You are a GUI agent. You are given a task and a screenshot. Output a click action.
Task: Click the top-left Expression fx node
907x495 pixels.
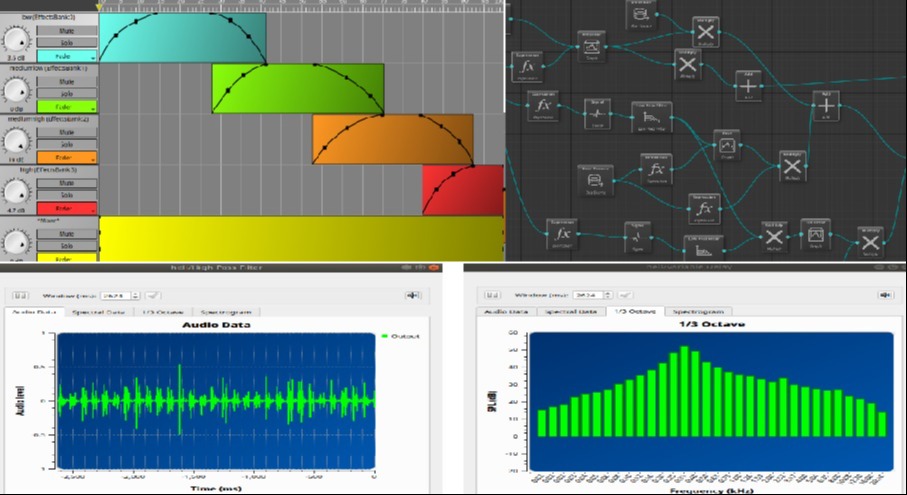pyautogui.click(x=527, y=67)
